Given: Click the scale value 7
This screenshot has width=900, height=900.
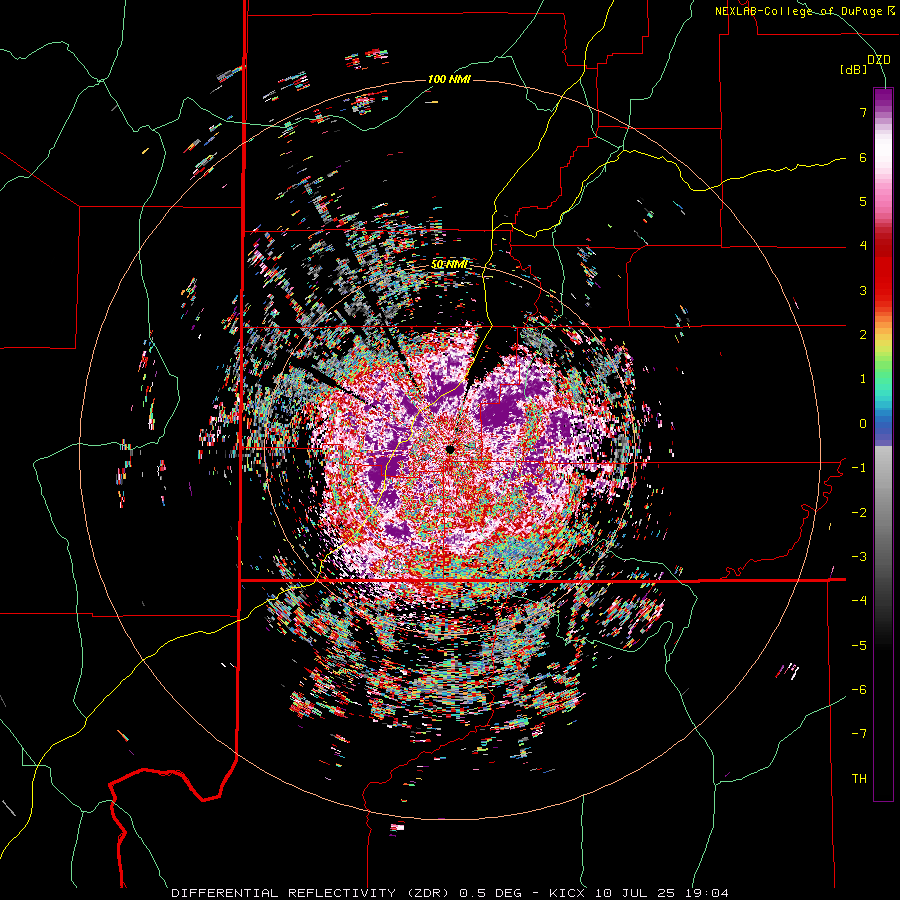Looking at the screenshot, I should [863, 112].
